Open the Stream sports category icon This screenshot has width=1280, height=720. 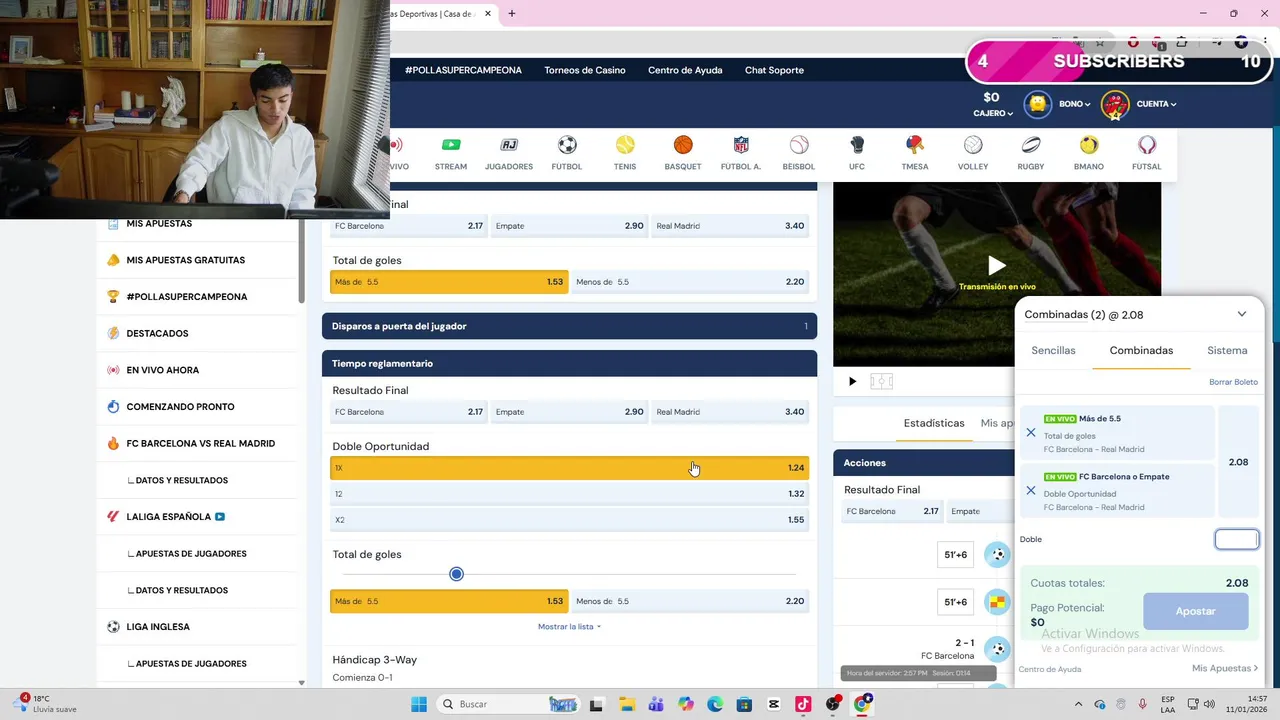451,145
